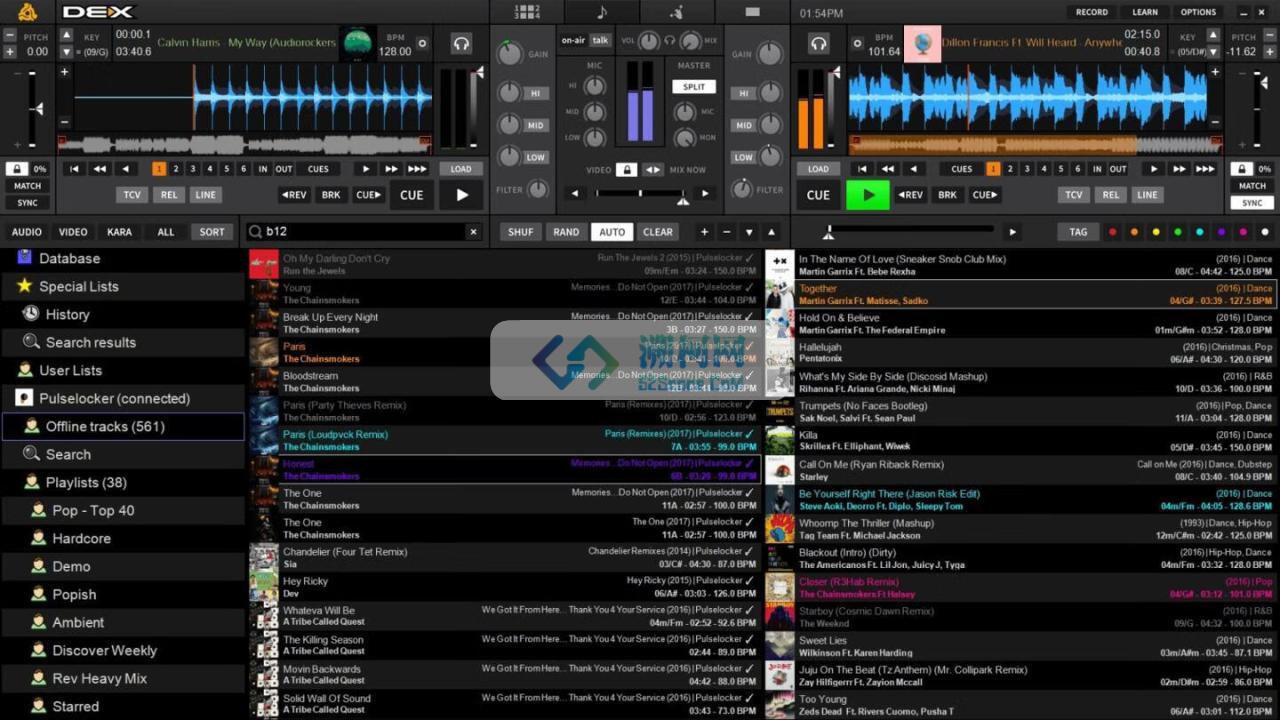Zoom in the left deck waveform with plus
This screenshot has height=720, width=1280.
65,72
